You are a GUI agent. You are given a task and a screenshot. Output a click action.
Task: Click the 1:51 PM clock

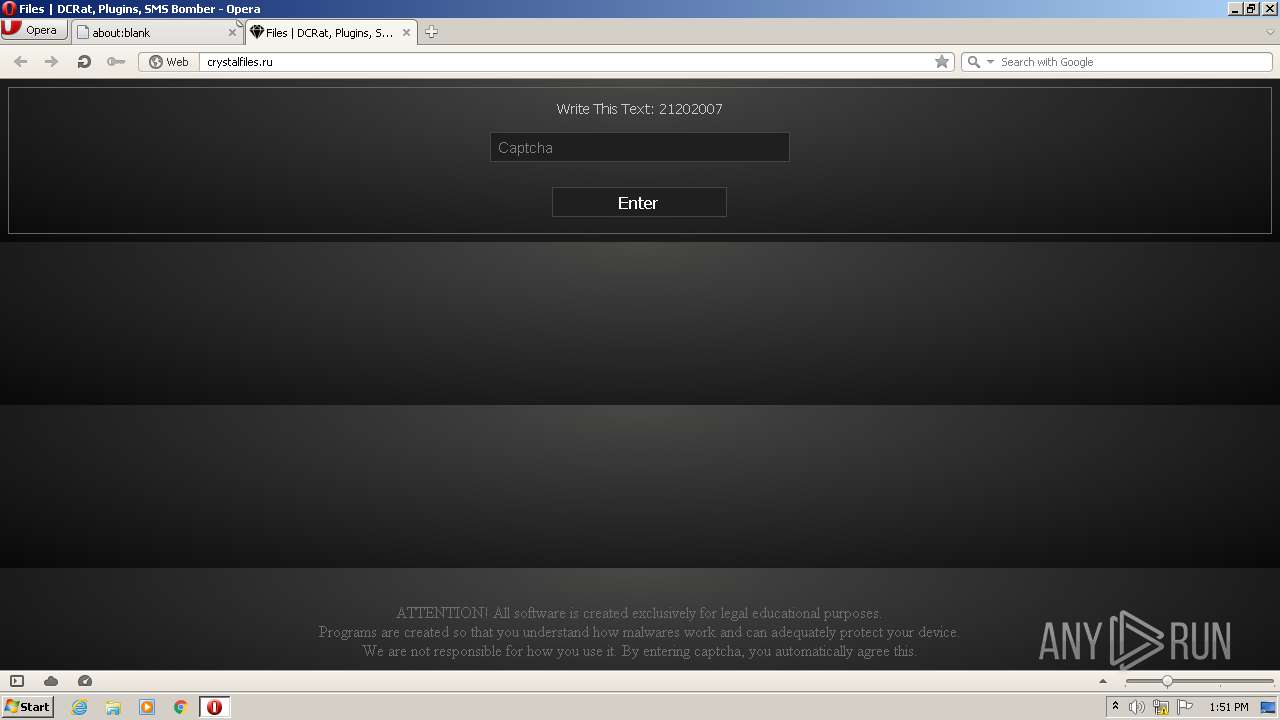coord(1228,707)
